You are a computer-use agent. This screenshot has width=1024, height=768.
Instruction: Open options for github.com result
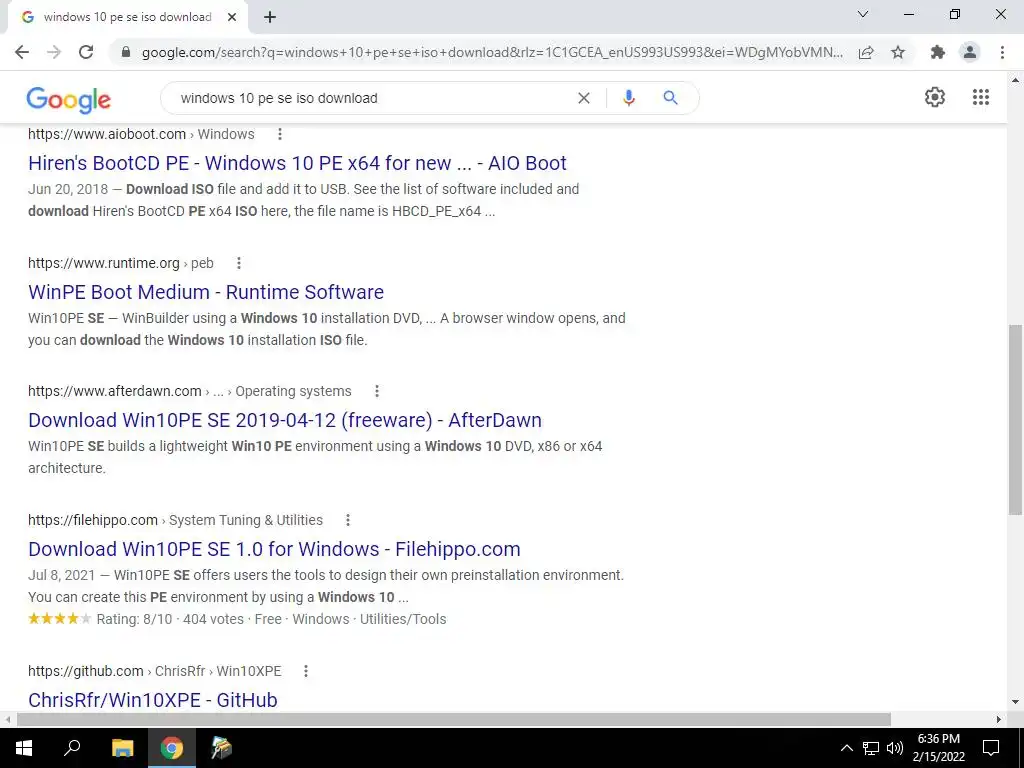pyautogui.click(x=306, y=671)
